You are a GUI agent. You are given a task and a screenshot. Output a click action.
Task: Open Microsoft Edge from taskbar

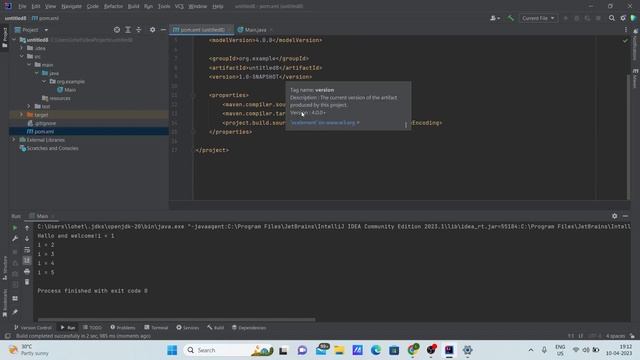[376, 350]
